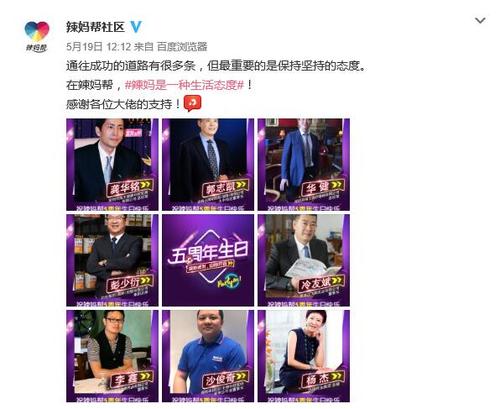Image resolution: width=500 pixels, height=409 pixels.
Task: Open the 郭志凯 photo thumbnail
Action: (x=208, y=164)
